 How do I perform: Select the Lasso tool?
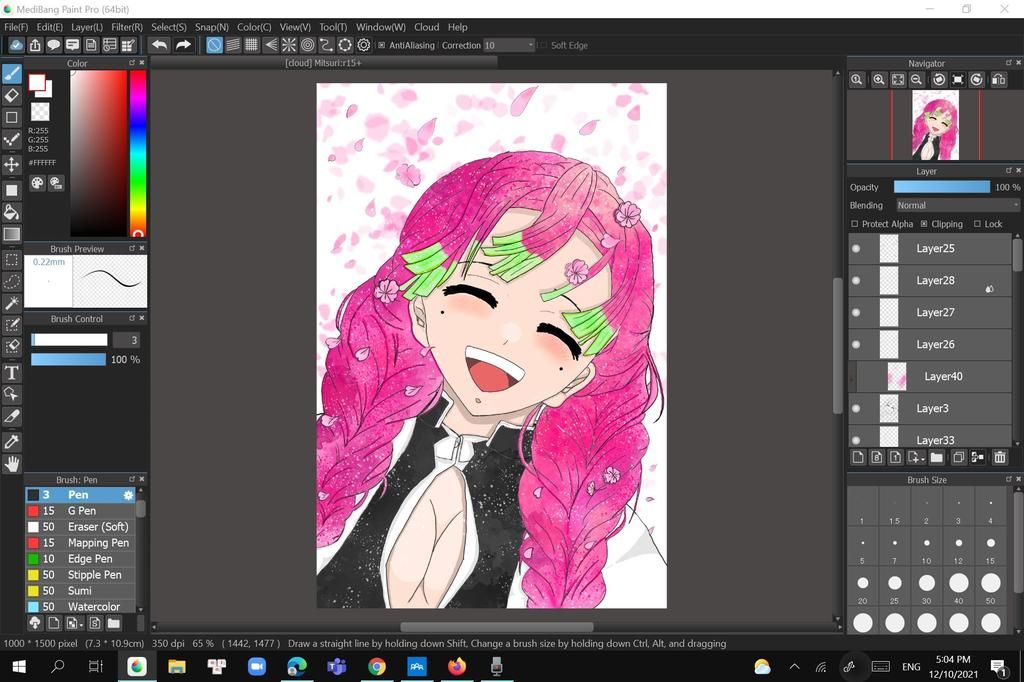click(12, 282)
